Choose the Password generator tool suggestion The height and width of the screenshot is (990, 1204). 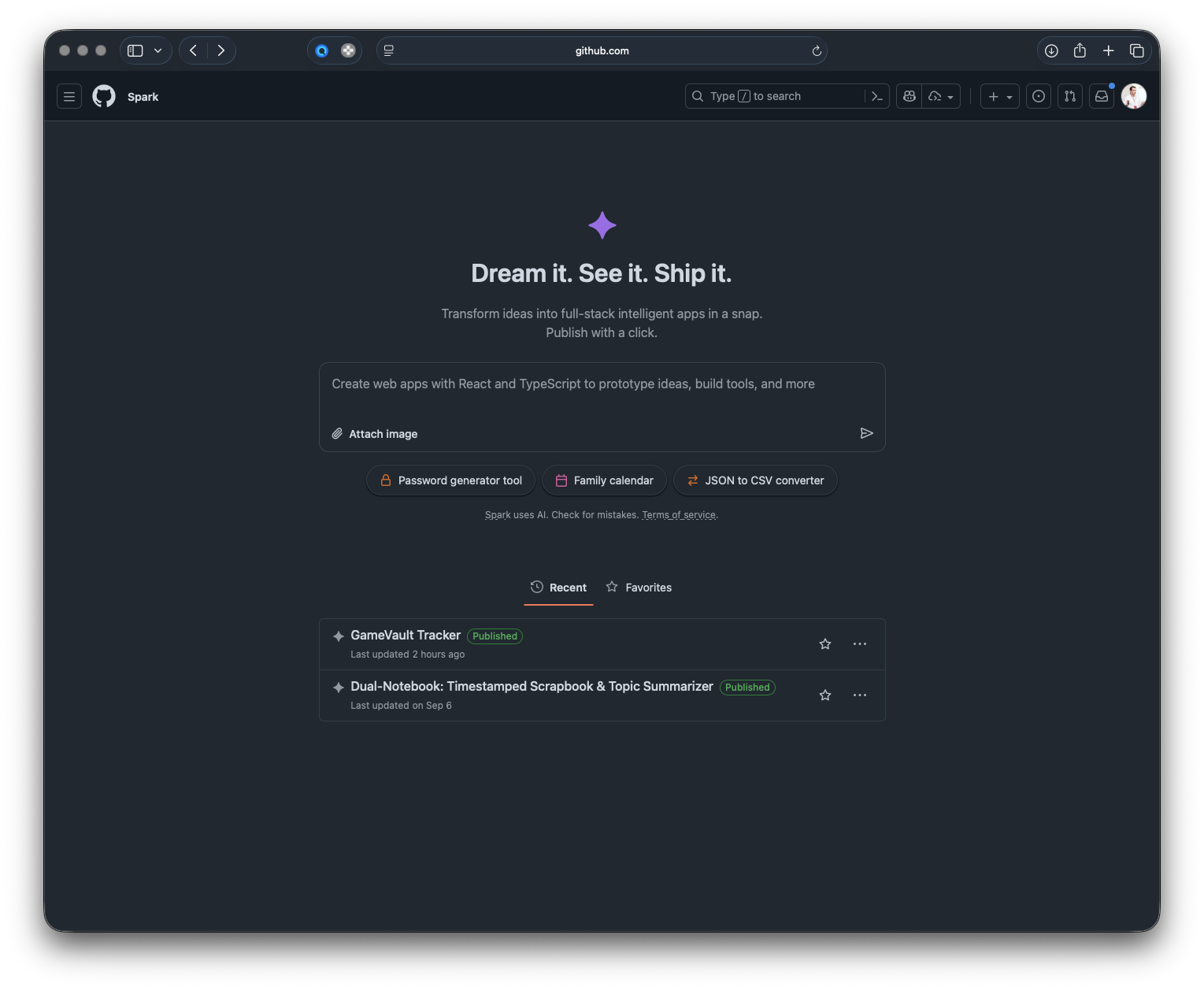pyautogui.click(x=450, y=480)
